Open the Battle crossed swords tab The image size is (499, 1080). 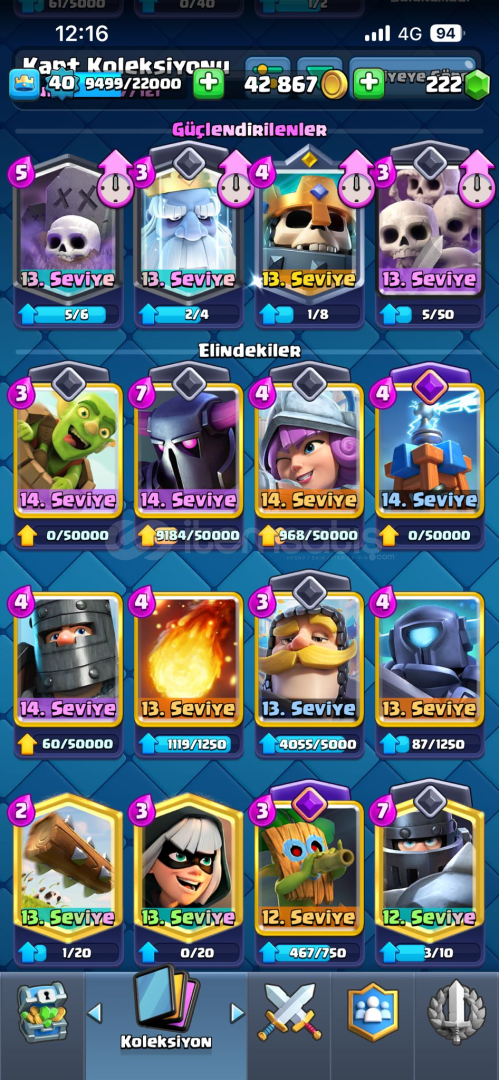click(x=289, y=1012)
